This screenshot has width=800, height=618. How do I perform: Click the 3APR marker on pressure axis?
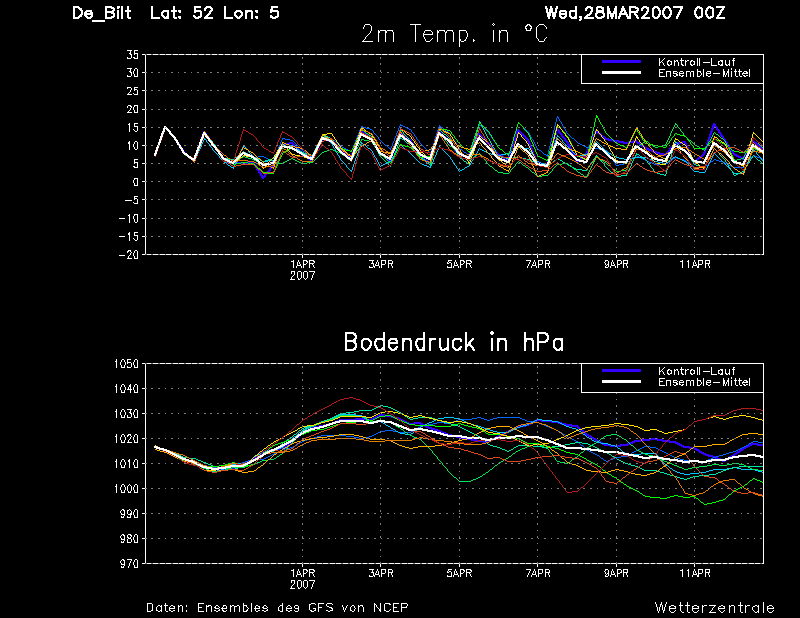[381, 573]
